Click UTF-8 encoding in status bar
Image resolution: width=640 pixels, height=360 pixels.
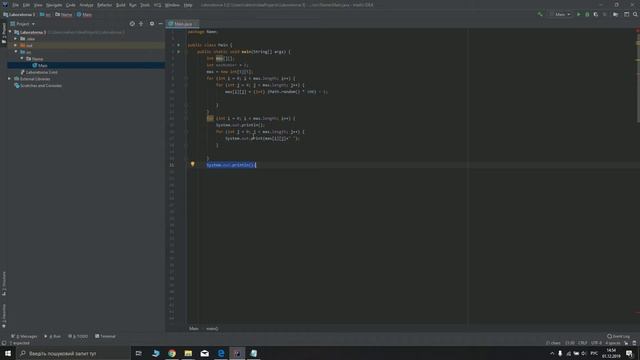596,343
